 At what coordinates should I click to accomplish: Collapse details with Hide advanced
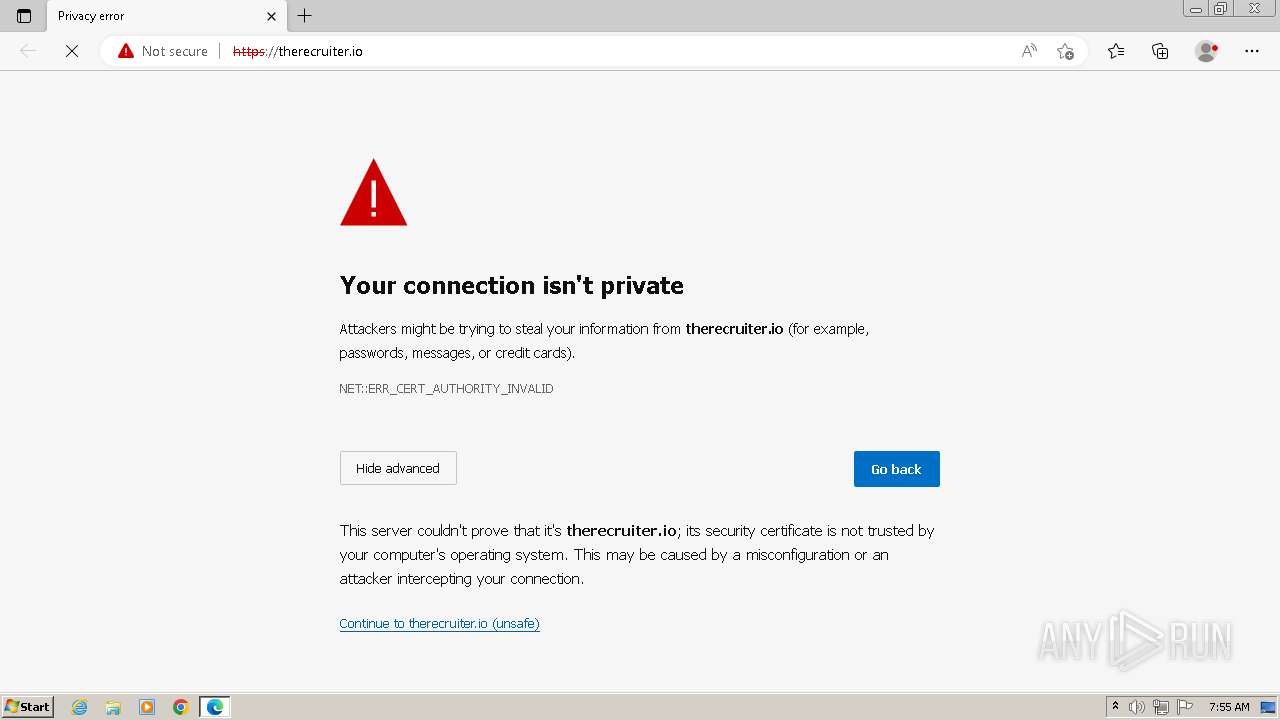[x=398, y=468]
